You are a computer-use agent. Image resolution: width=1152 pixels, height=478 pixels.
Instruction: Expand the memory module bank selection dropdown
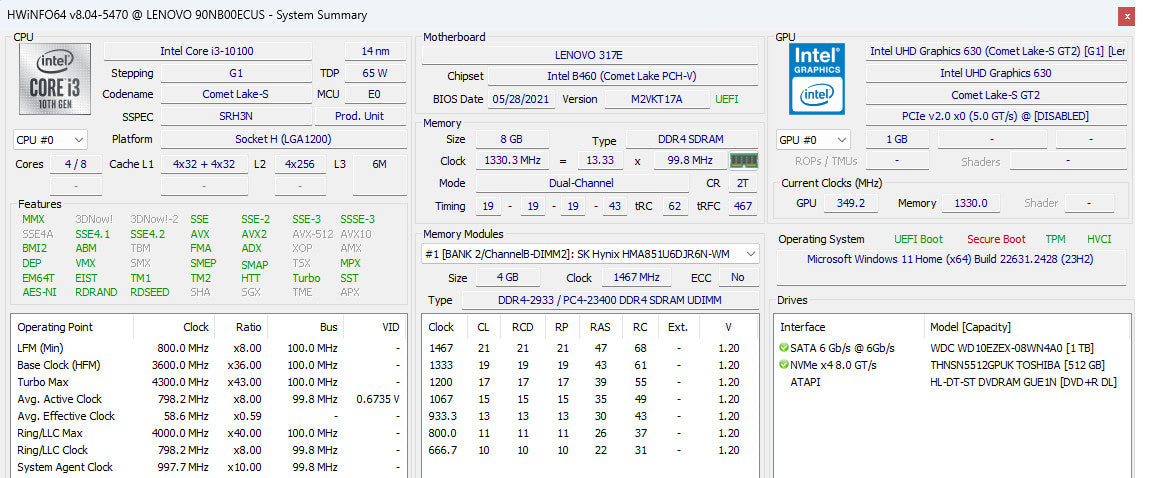click(591, 254)
